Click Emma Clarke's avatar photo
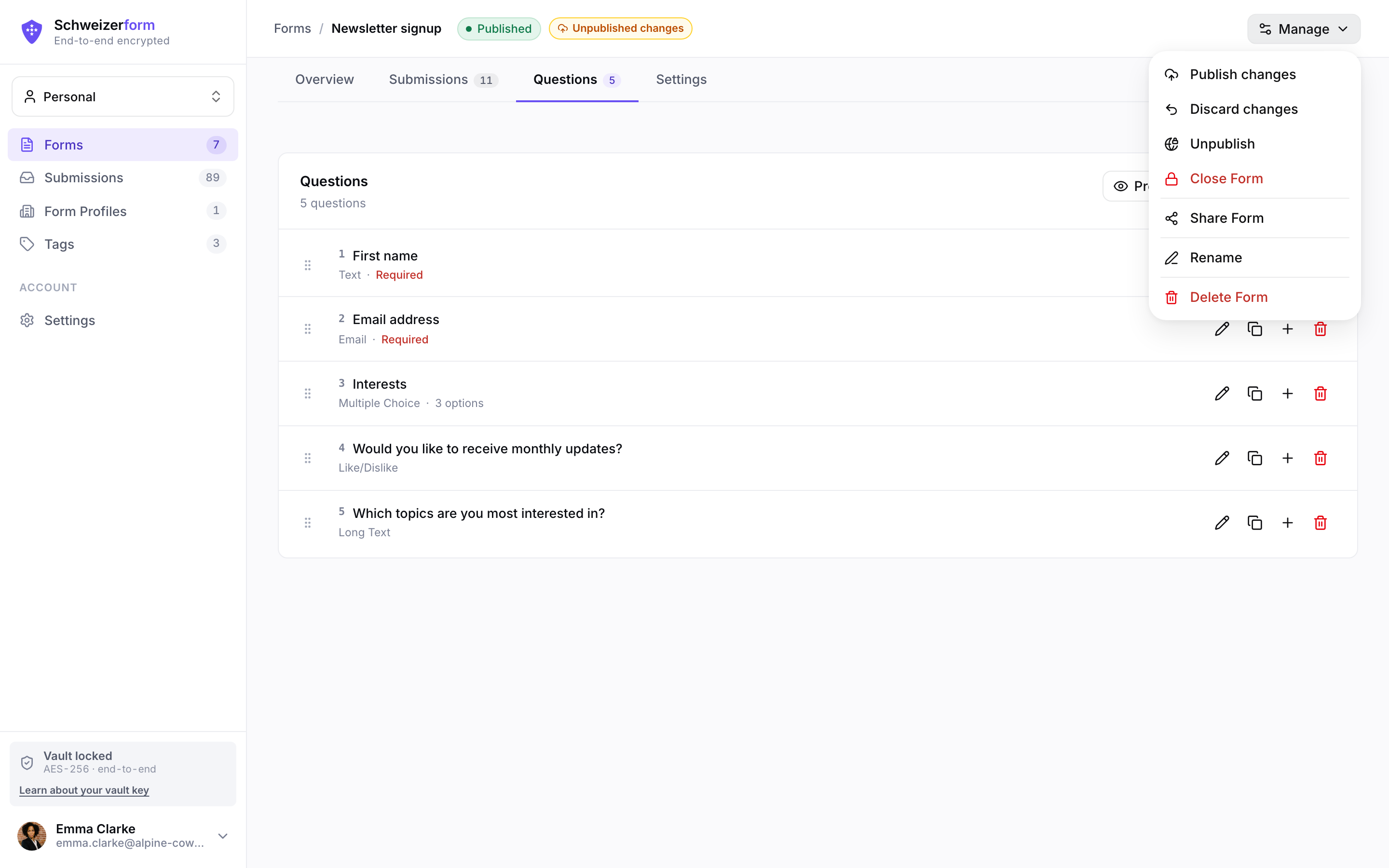Viewport: 1389px width, 868px height. point(31,836)
